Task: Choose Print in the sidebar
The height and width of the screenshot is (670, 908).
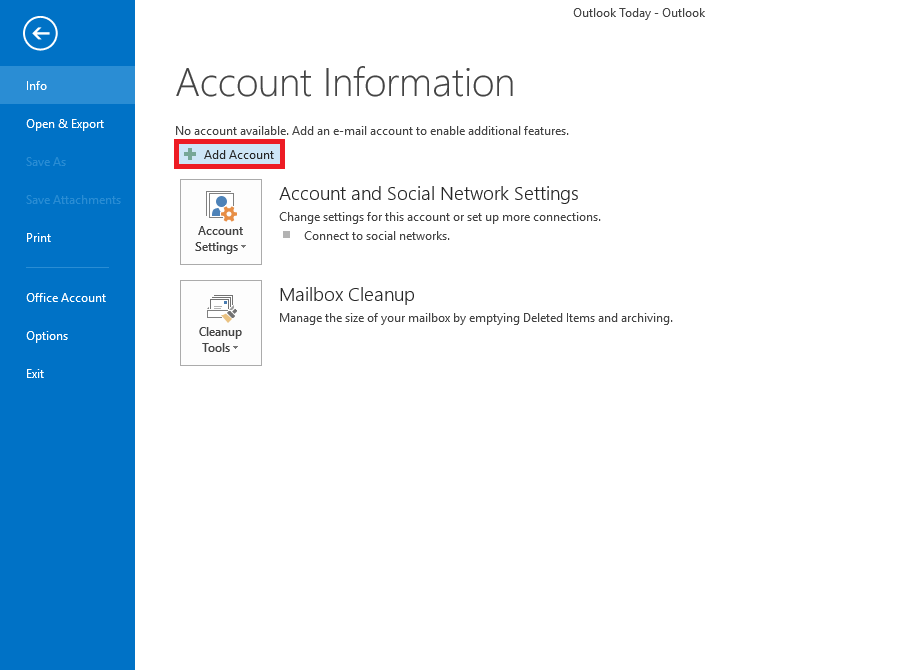Action: [67, 237]
